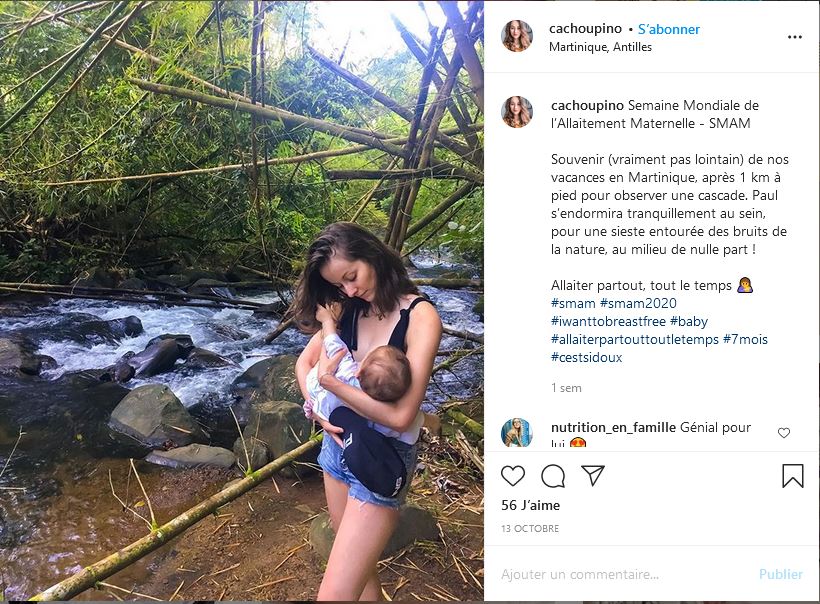
Task: Click the S'abonner follow button
Action: click(669, 29)
